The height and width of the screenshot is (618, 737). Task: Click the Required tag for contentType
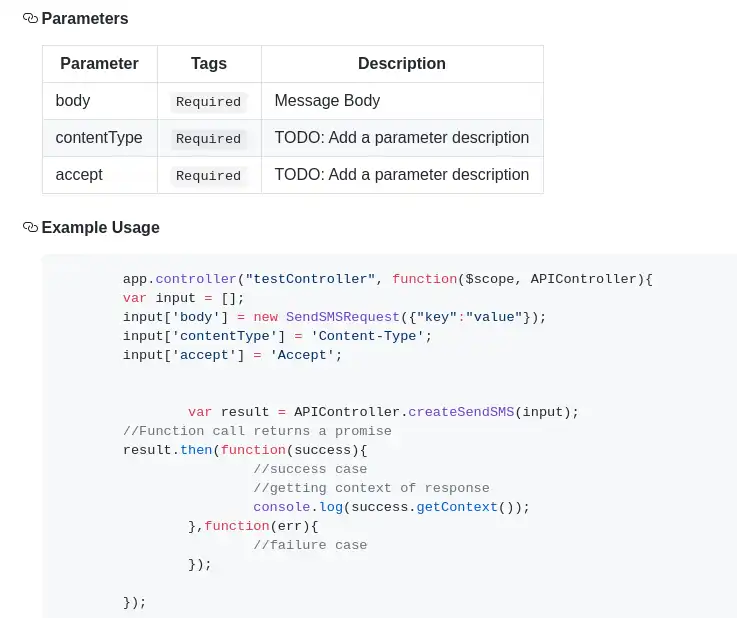point(208,138)
